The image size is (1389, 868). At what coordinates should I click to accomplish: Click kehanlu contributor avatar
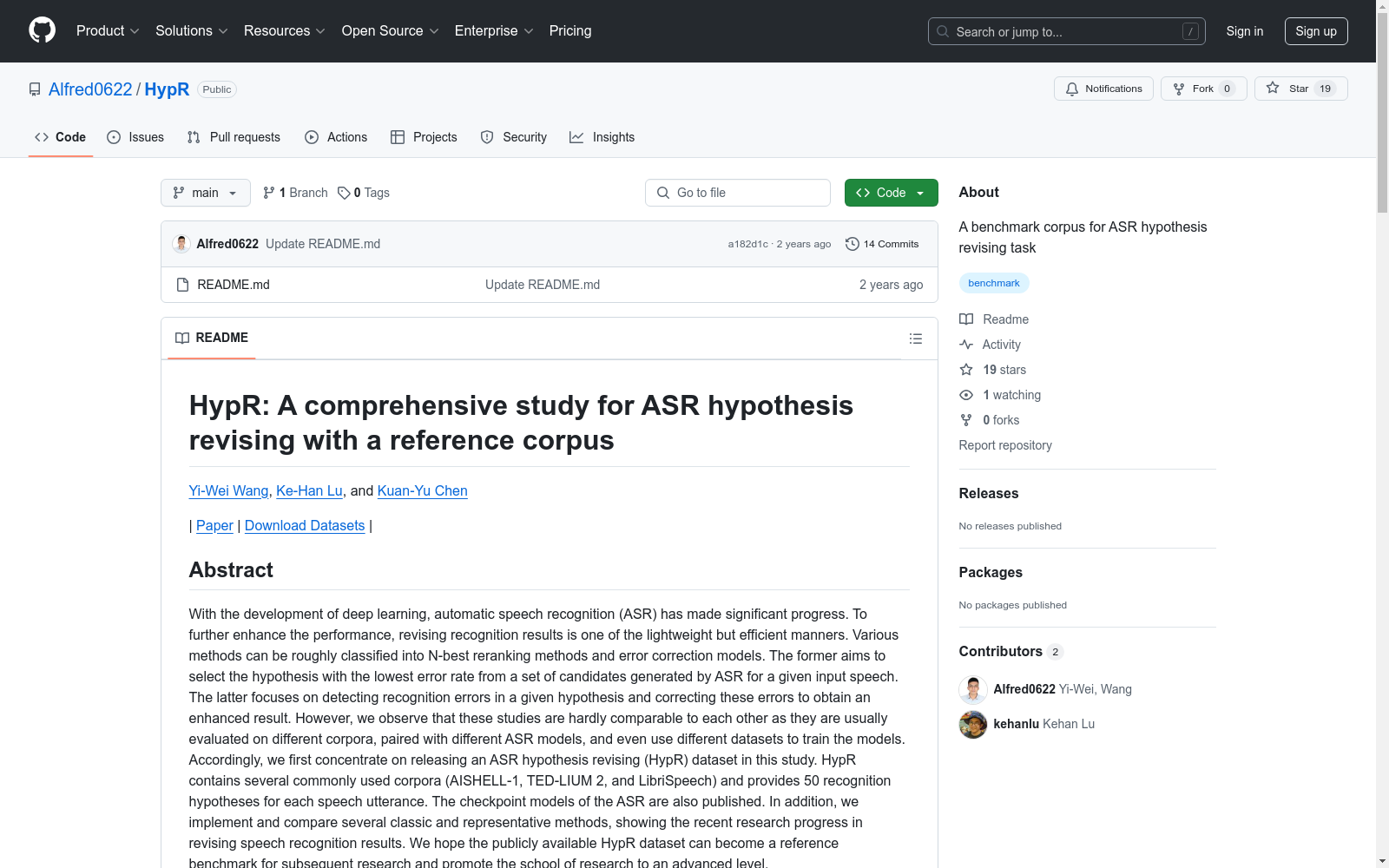[x=973, y=724]
